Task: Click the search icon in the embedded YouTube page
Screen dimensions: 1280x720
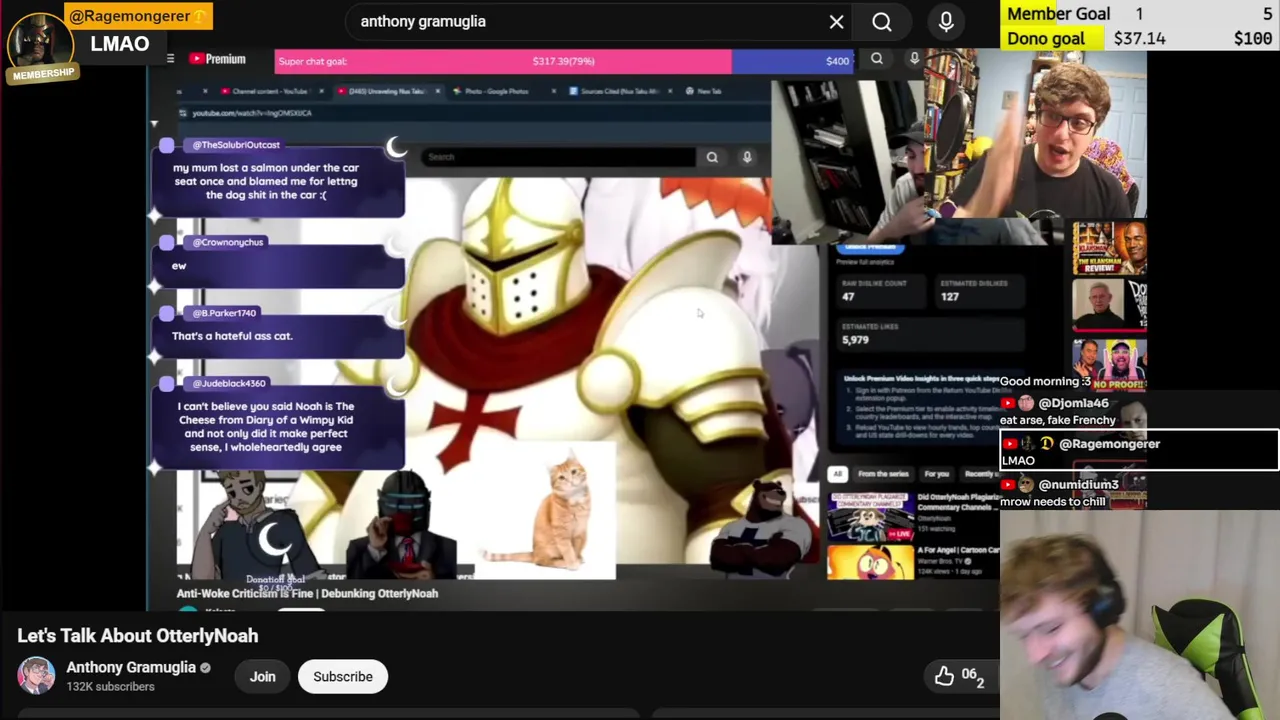Action: pos(712,157)
